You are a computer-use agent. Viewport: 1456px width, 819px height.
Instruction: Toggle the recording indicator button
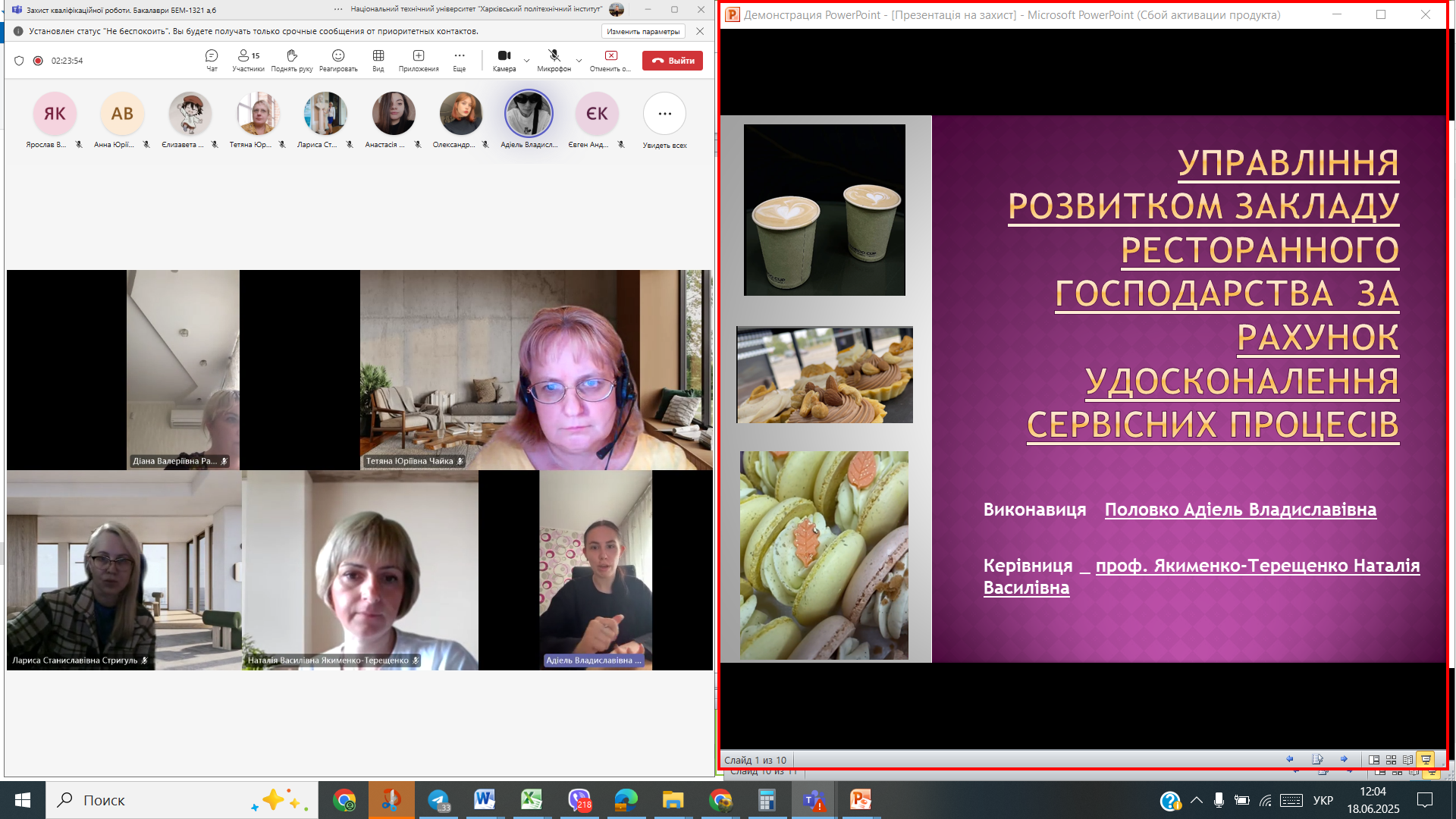click(x=38, y=61)
